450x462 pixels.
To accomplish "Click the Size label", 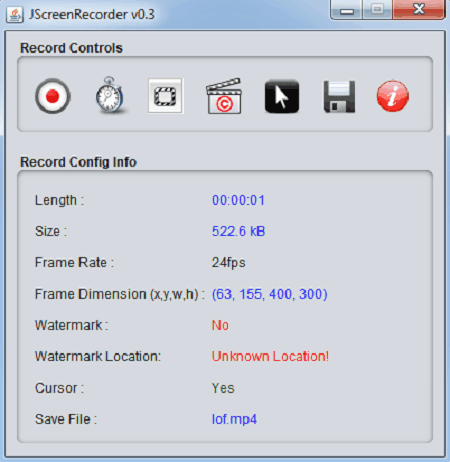I will tap(51, 231).
